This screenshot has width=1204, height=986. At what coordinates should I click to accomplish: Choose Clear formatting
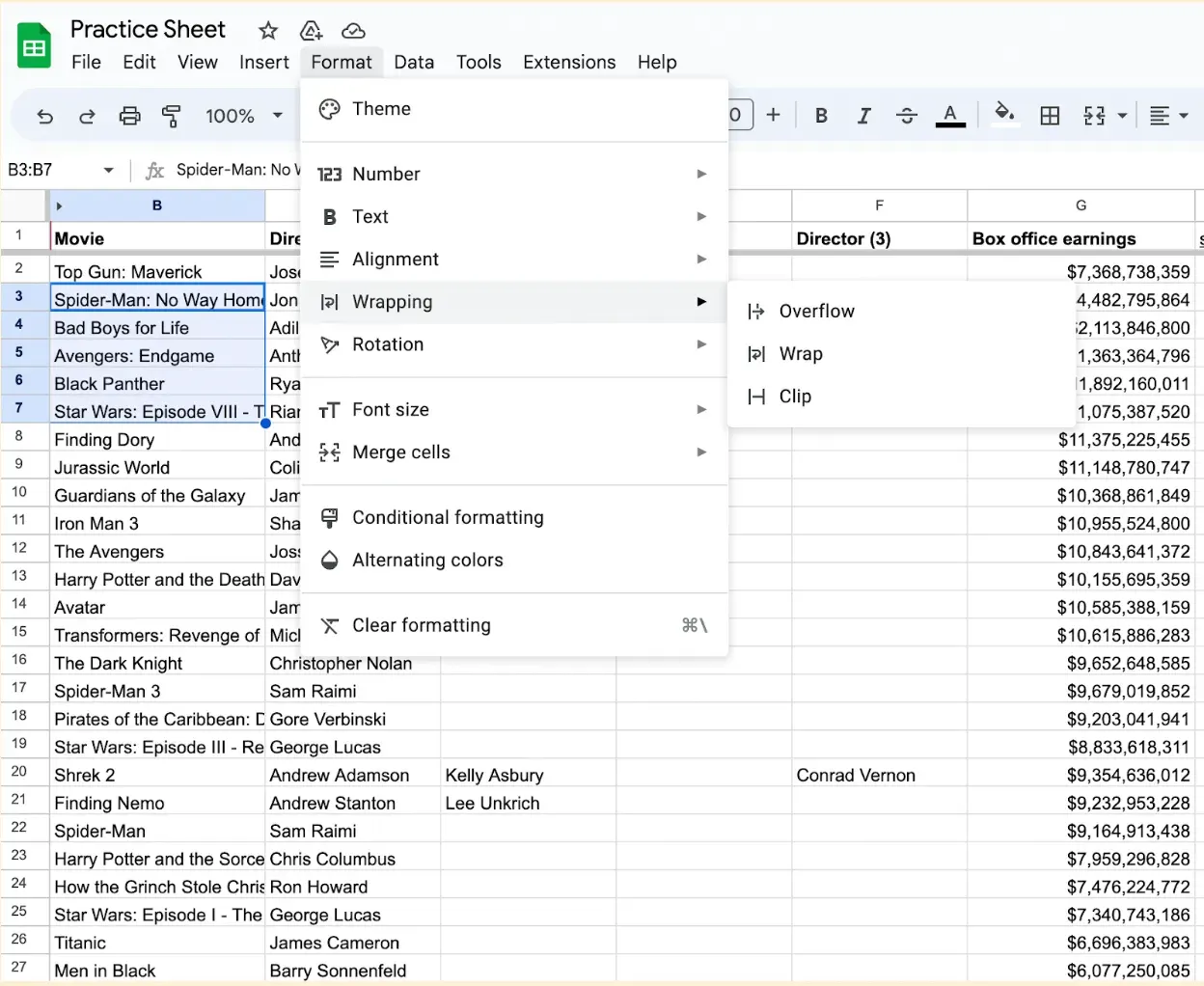(514, 625)
